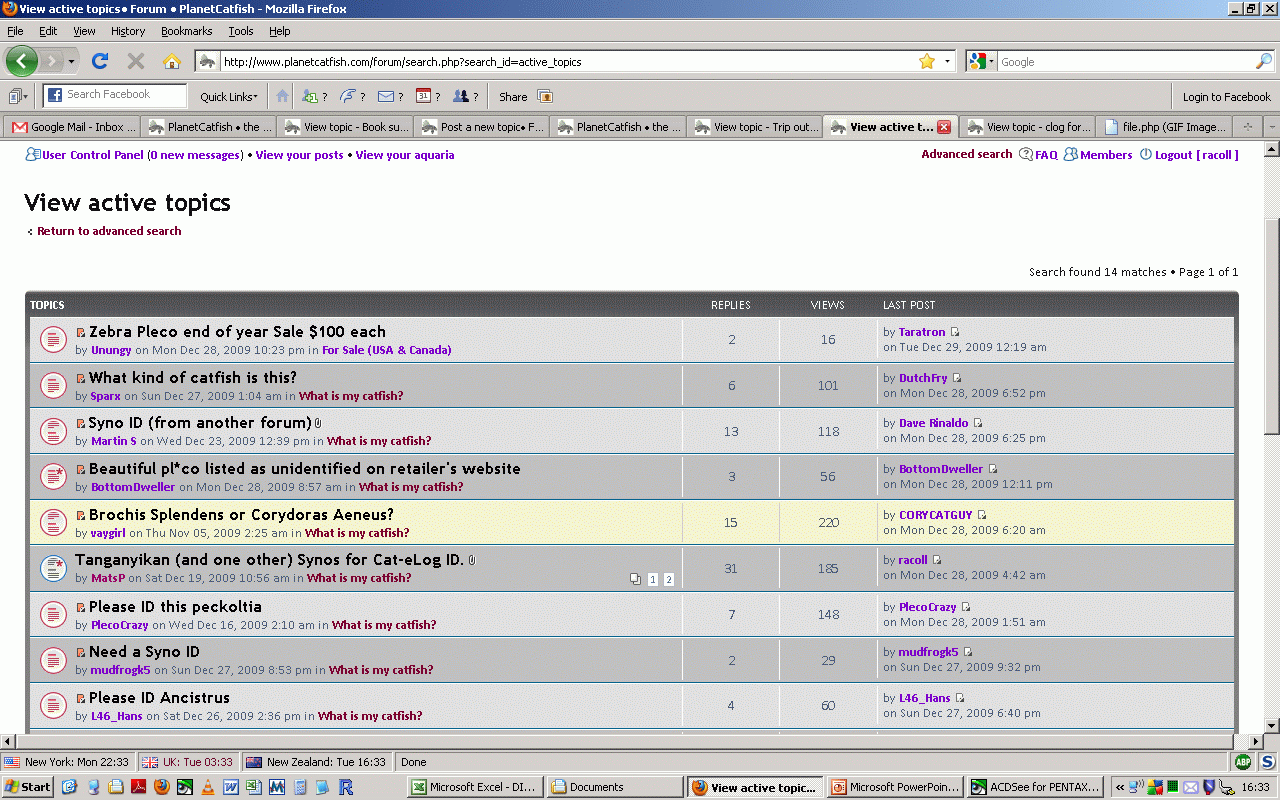1280x800 pixels.
Task: Launch VLC from Quick Launch
Action: [x=208, y=787]
